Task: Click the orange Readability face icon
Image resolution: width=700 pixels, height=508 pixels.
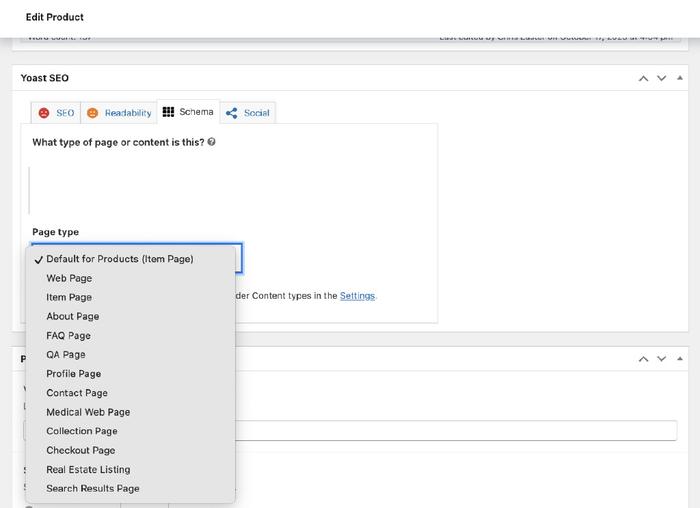Action: pyautogui.click(x=92, y=113)
